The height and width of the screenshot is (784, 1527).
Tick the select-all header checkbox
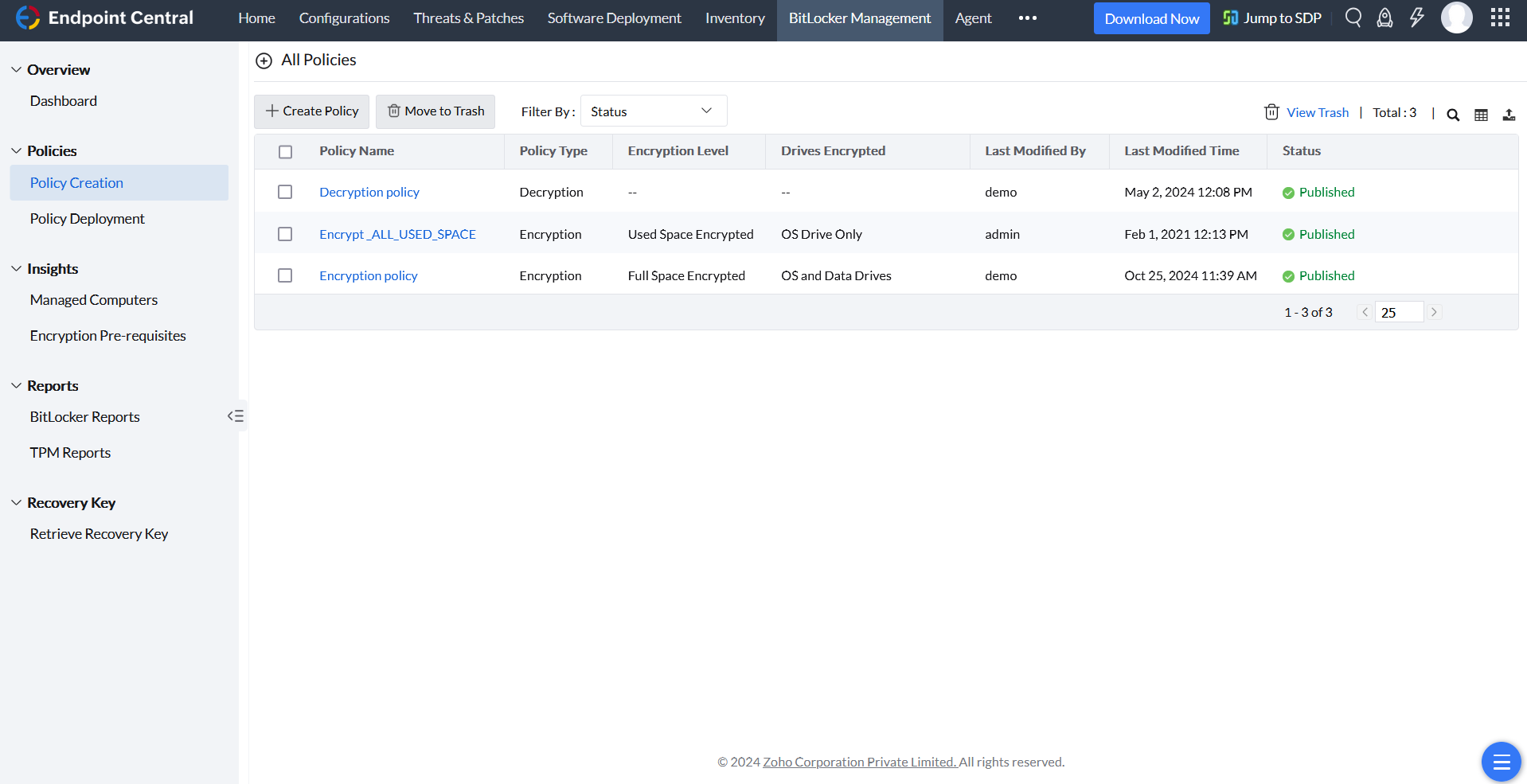coord(286,151)
